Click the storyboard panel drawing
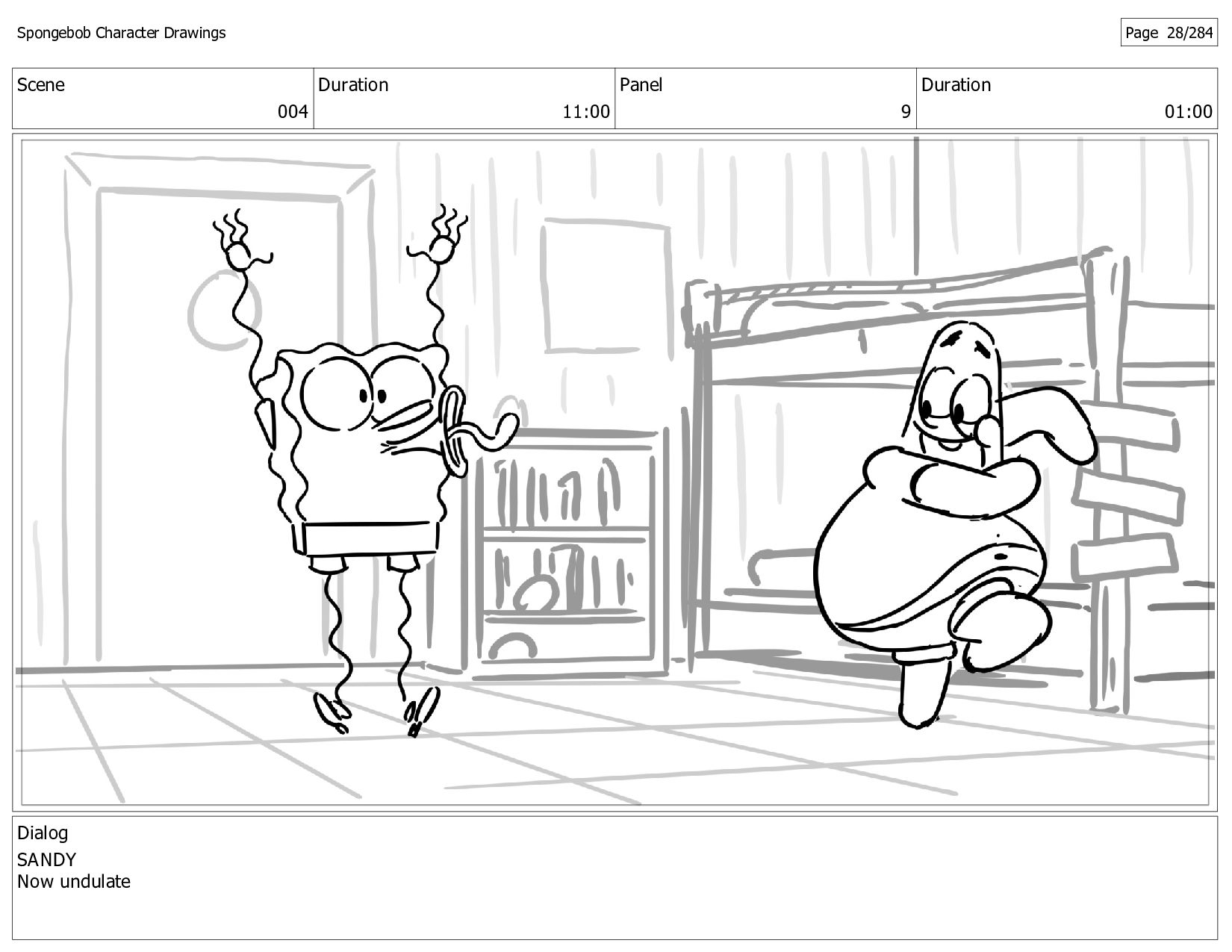Viewport: 1232px width, 952px height. coord(615,472)
